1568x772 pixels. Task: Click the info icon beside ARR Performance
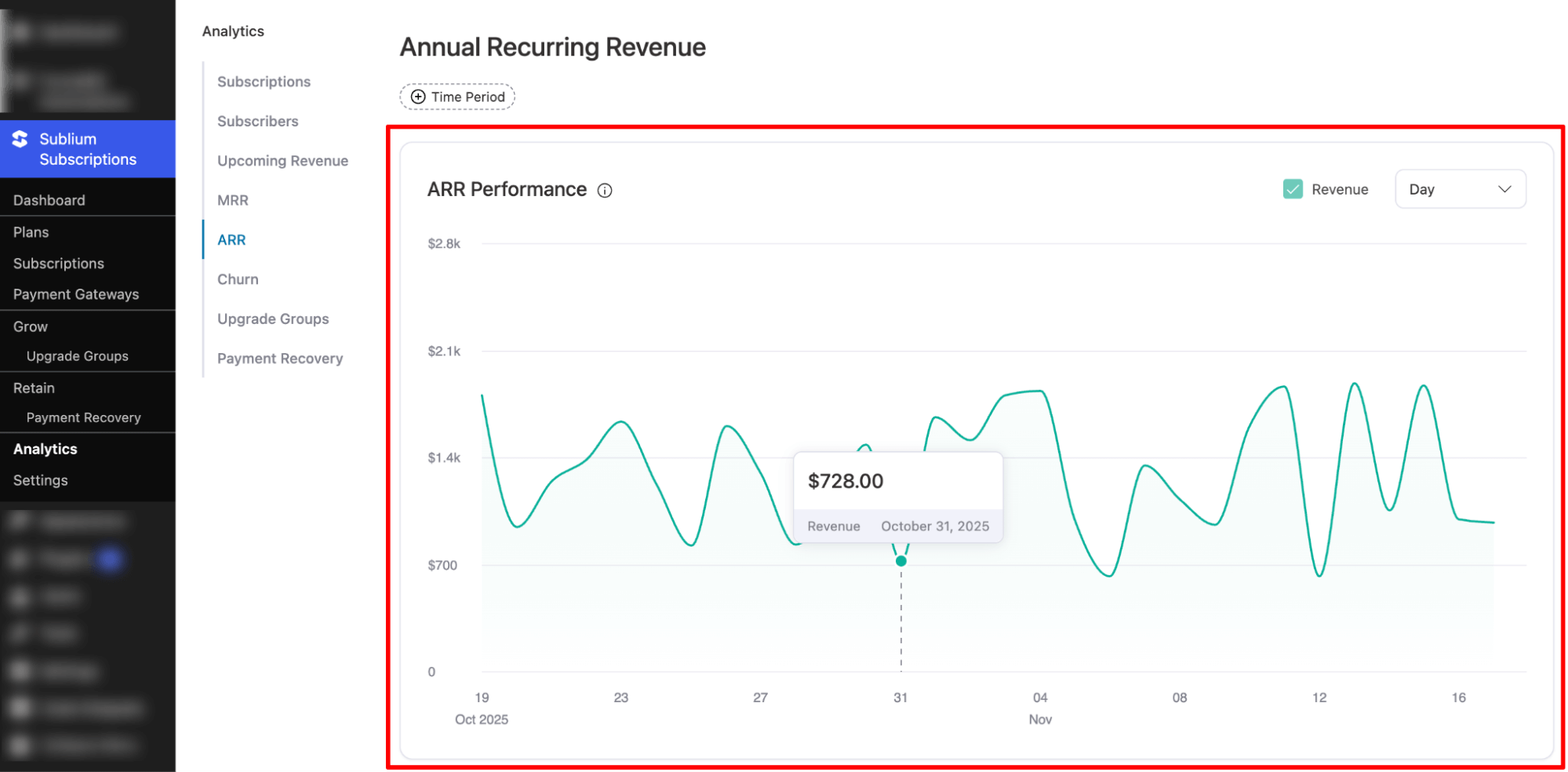click(x=604, y=190)
